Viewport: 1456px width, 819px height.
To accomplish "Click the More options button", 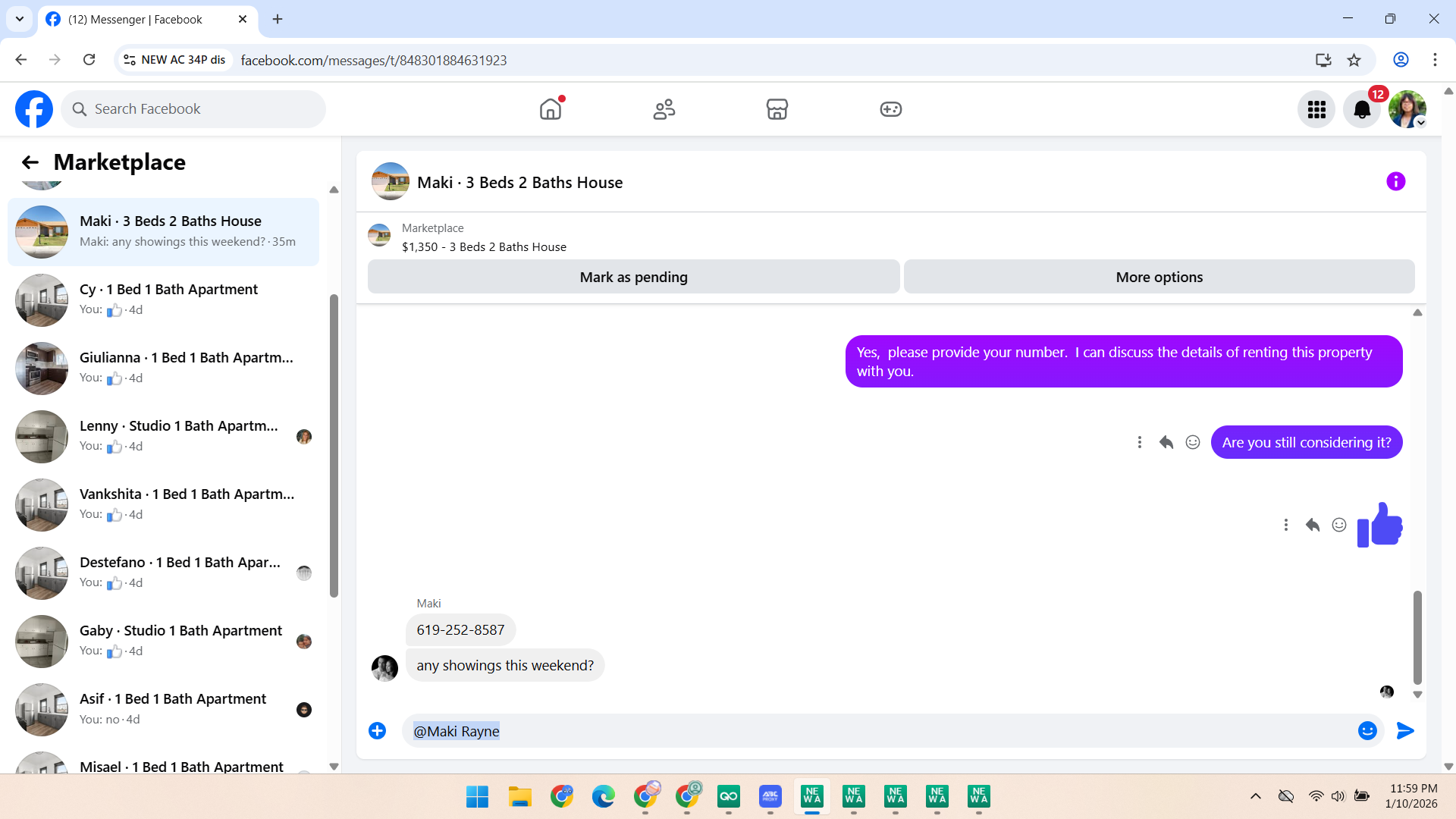I will click(1159, 277).
